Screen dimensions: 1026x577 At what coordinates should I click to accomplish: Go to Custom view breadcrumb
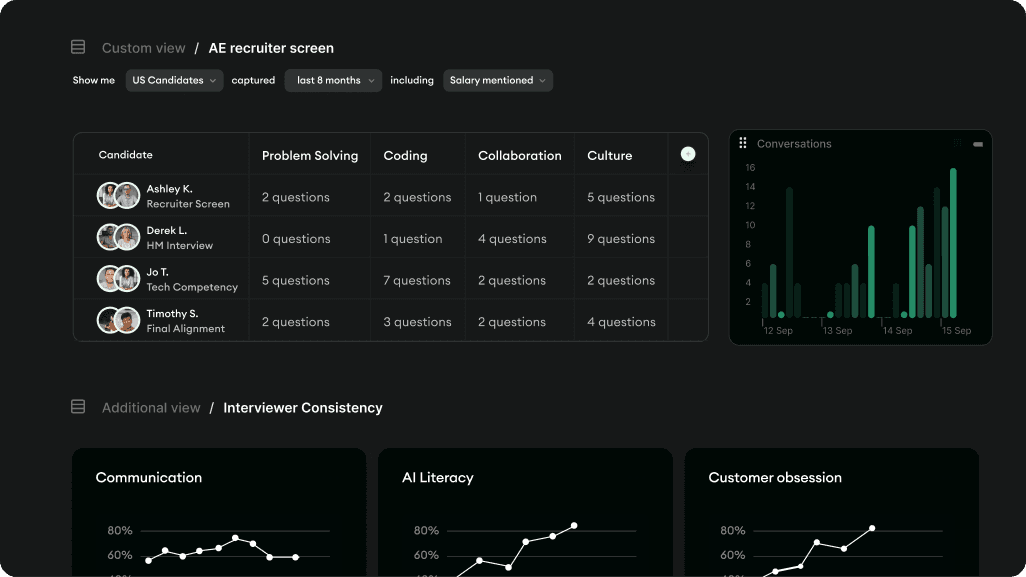tap(143, 48)
